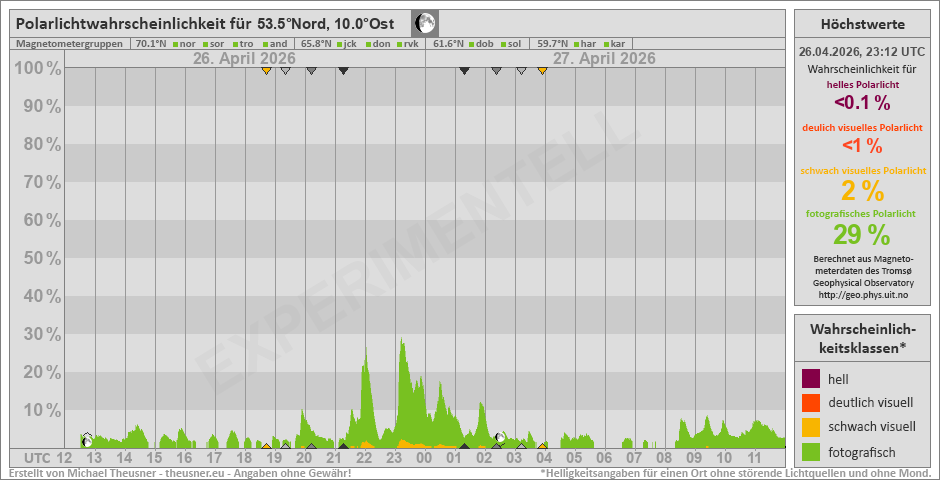This screenshot has width=940, height=480.
Task: Click the dark purple 'hell' legend swatch
Action: tap(811, 379)
